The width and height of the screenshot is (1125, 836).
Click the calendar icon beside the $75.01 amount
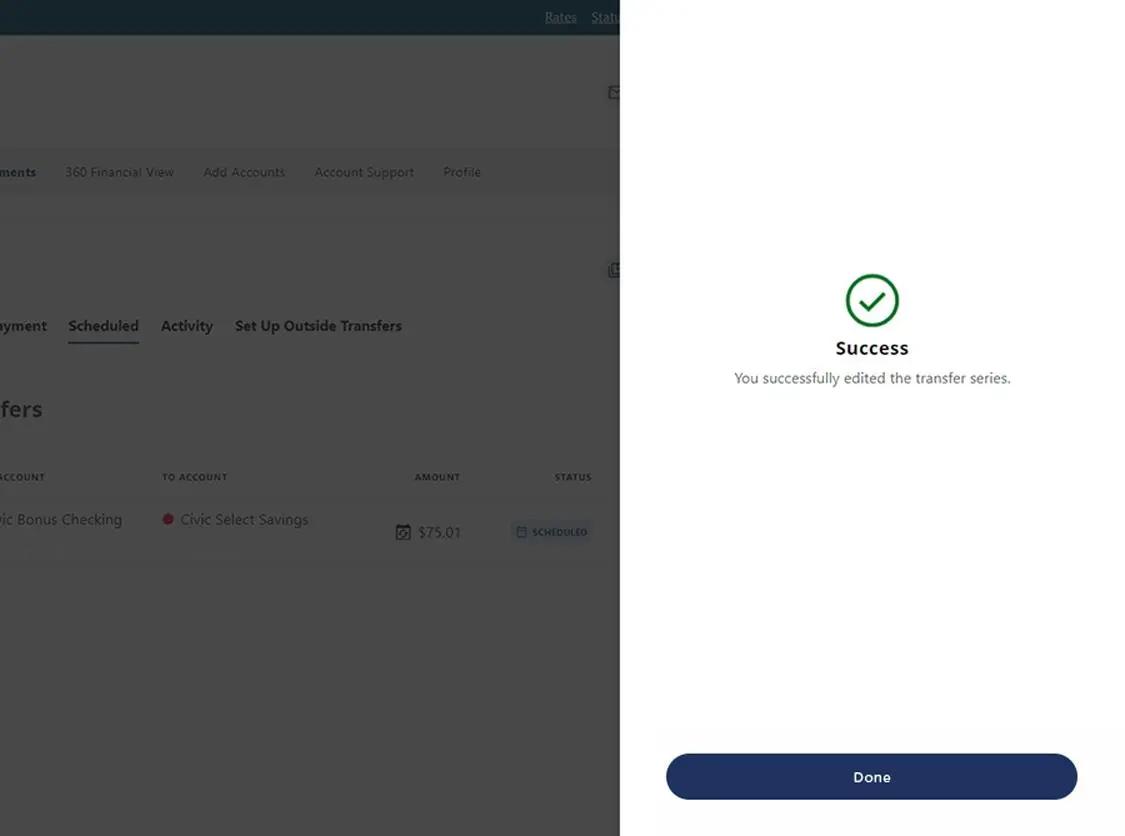pyautogui.click(x=404, y=532)
